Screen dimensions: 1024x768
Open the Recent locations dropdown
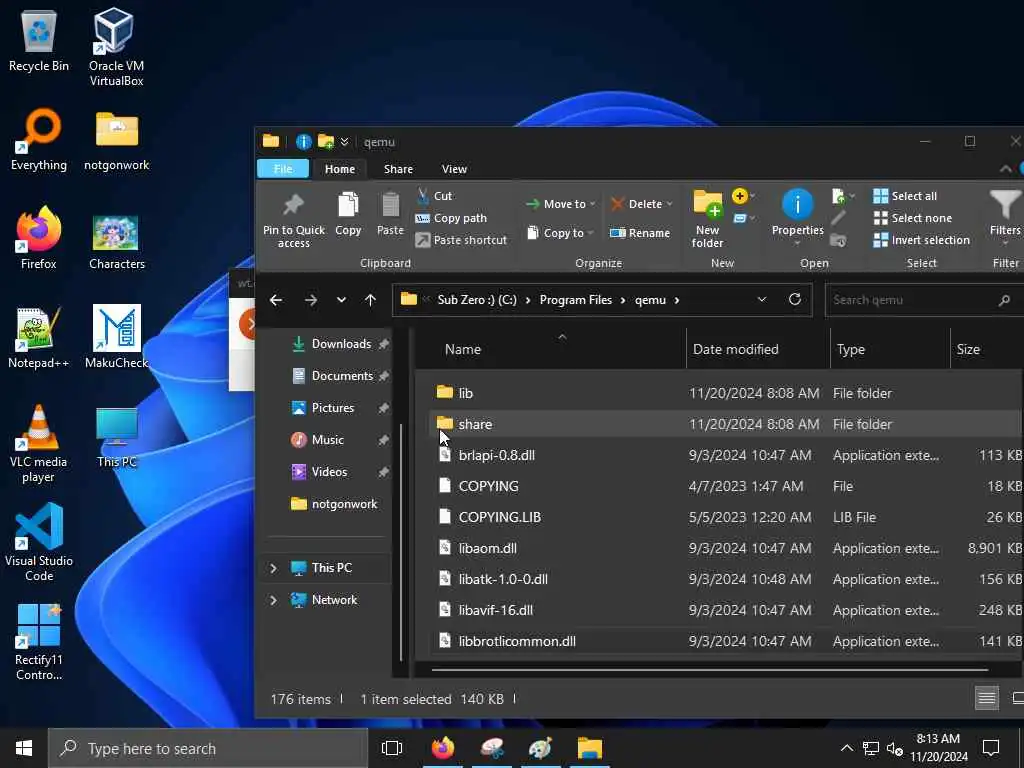tap(341, 300)
